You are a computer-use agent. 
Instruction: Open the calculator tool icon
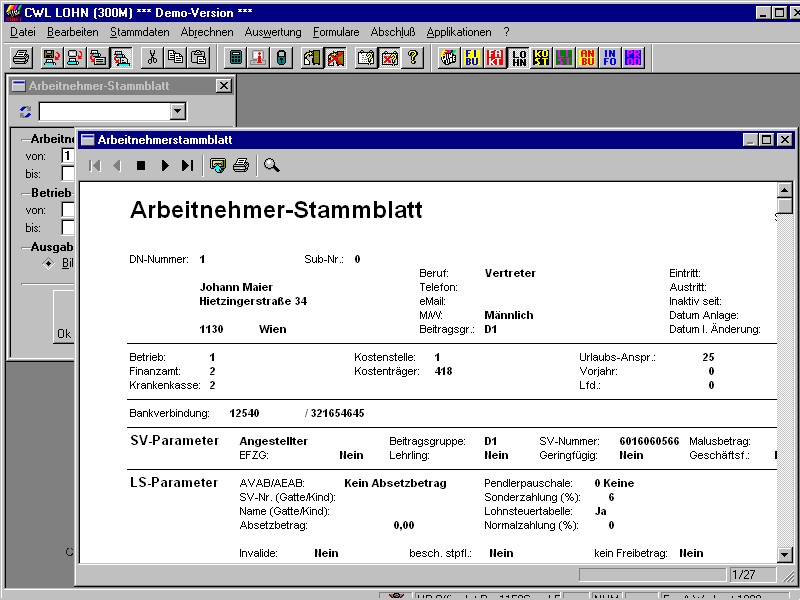pos(235,57)
